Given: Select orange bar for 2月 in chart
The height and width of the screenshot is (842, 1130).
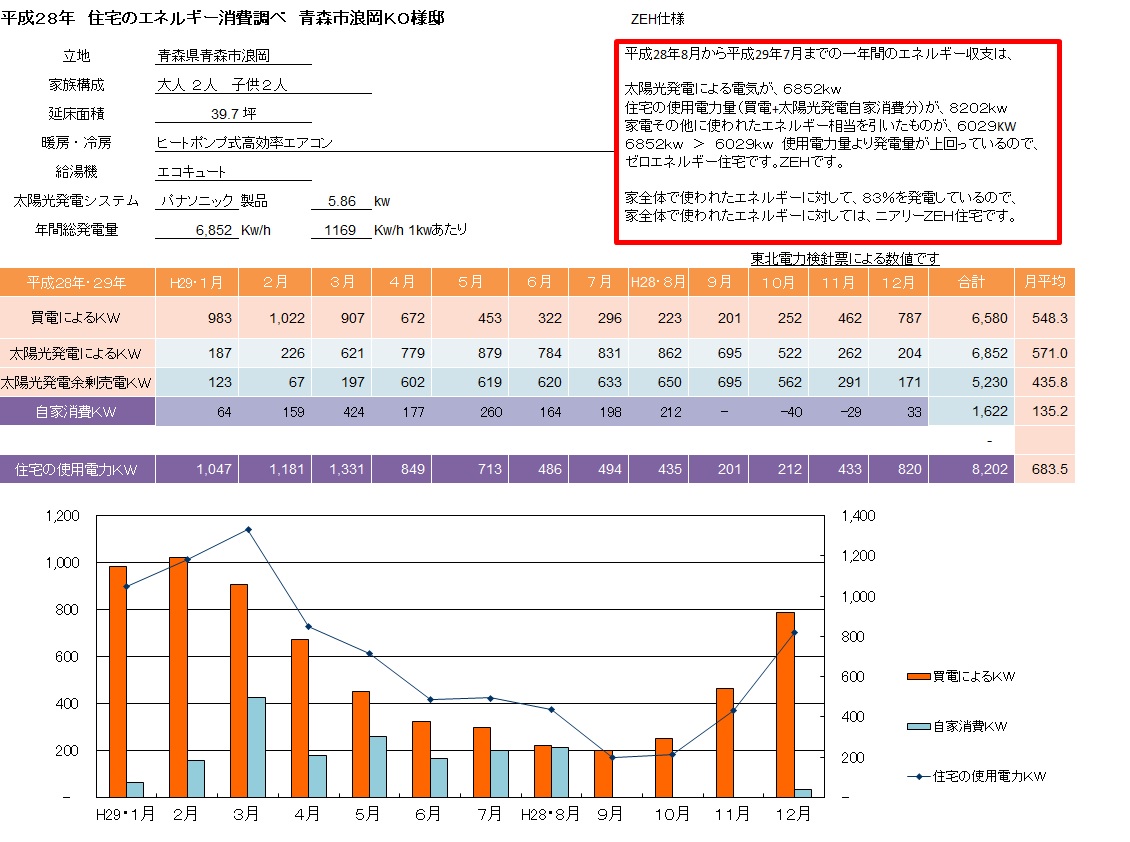Looking at the screenshot, I should coord(178,677).
